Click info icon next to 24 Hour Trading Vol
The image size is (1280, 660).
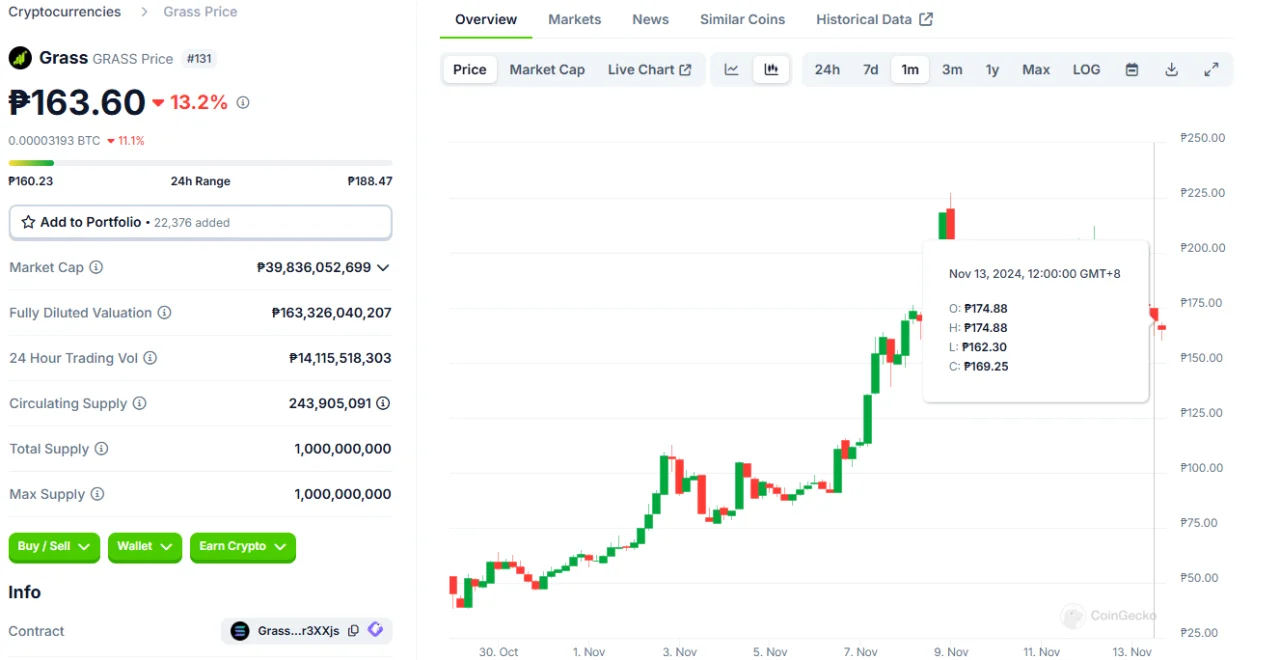(x=151, y=358)
